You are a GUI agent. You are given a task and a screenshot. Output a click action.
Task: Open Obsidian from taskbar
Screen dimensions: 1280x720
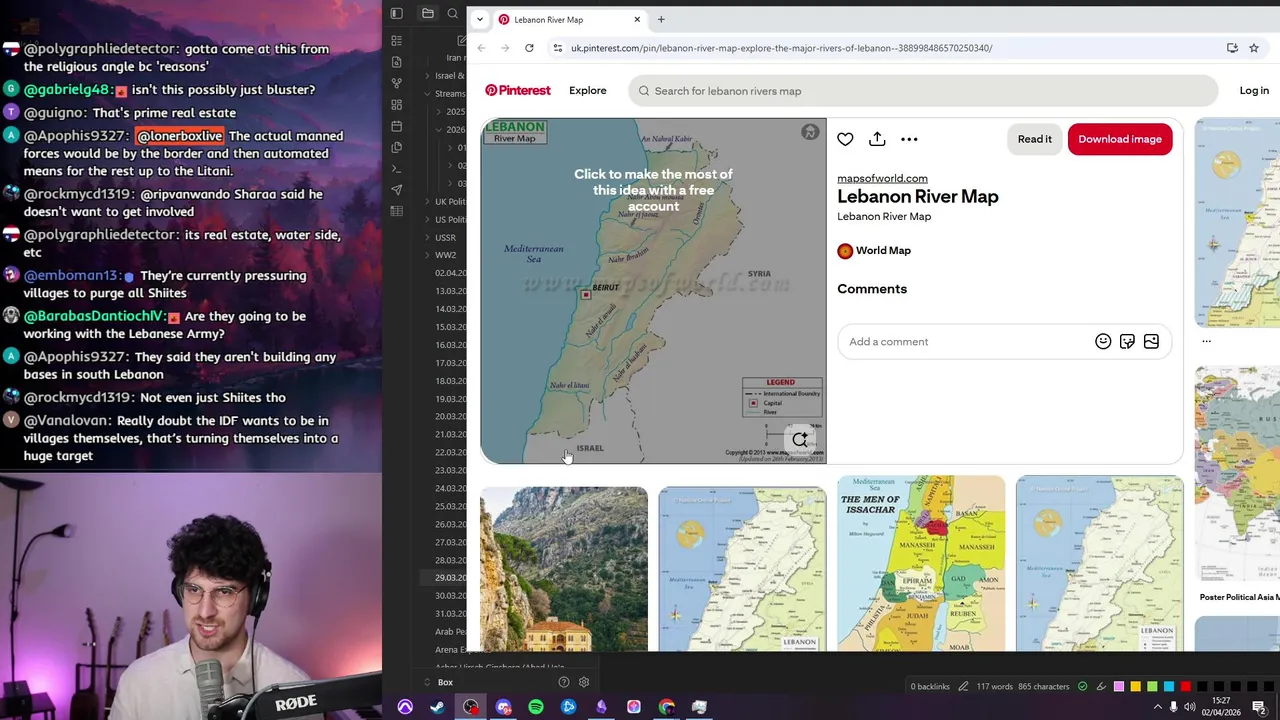click(601, 708)
